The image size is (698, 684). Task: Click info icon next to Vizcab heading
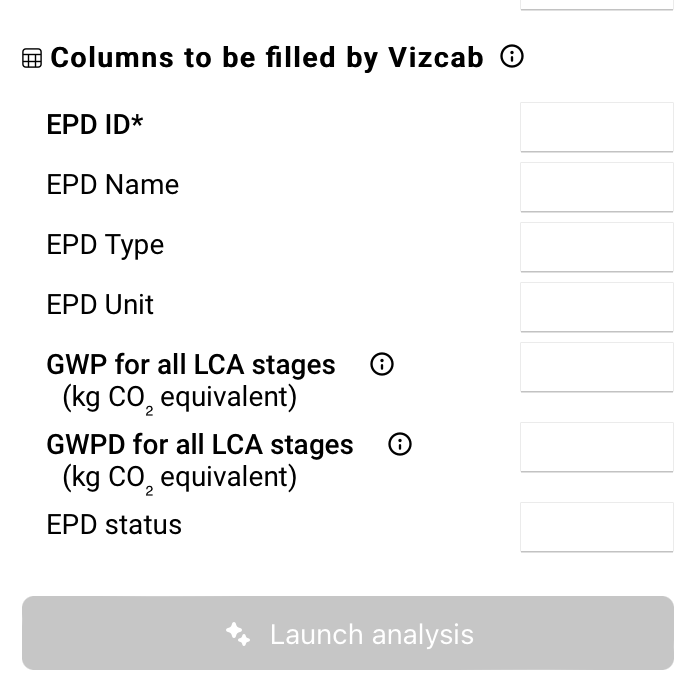[511, 57]
